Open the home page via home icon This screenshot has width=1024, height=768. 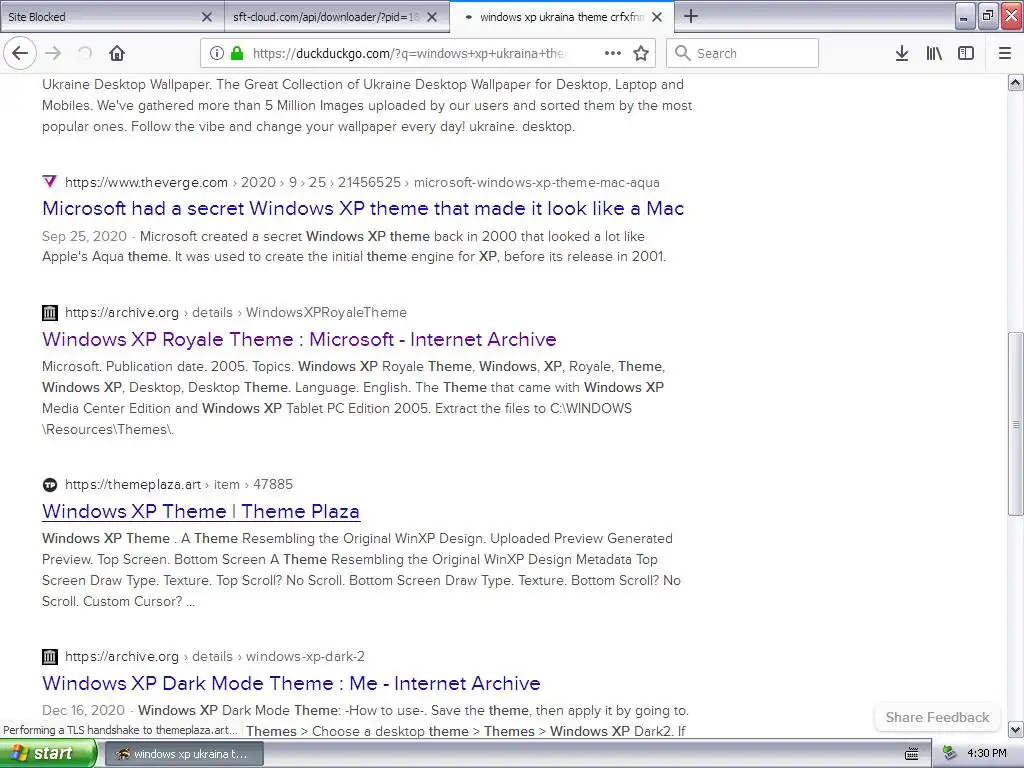(117, 53)
